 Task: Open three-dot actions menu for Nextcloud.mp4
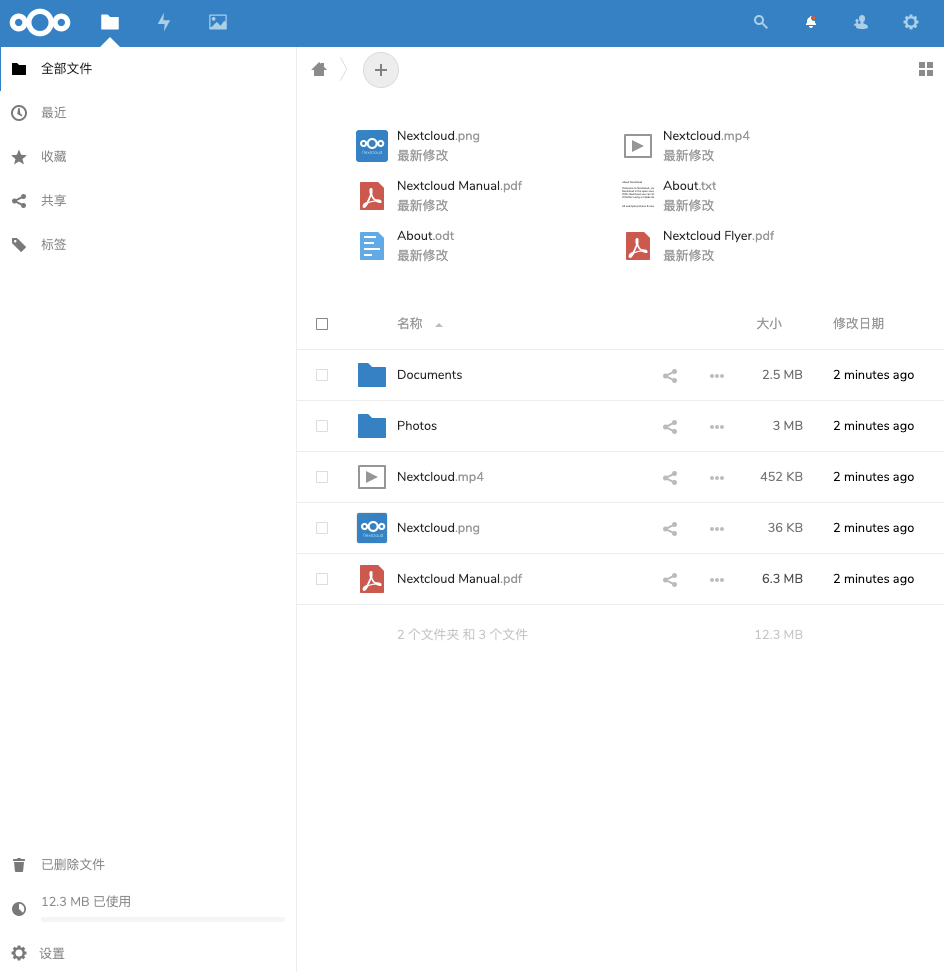pos(717,478)
